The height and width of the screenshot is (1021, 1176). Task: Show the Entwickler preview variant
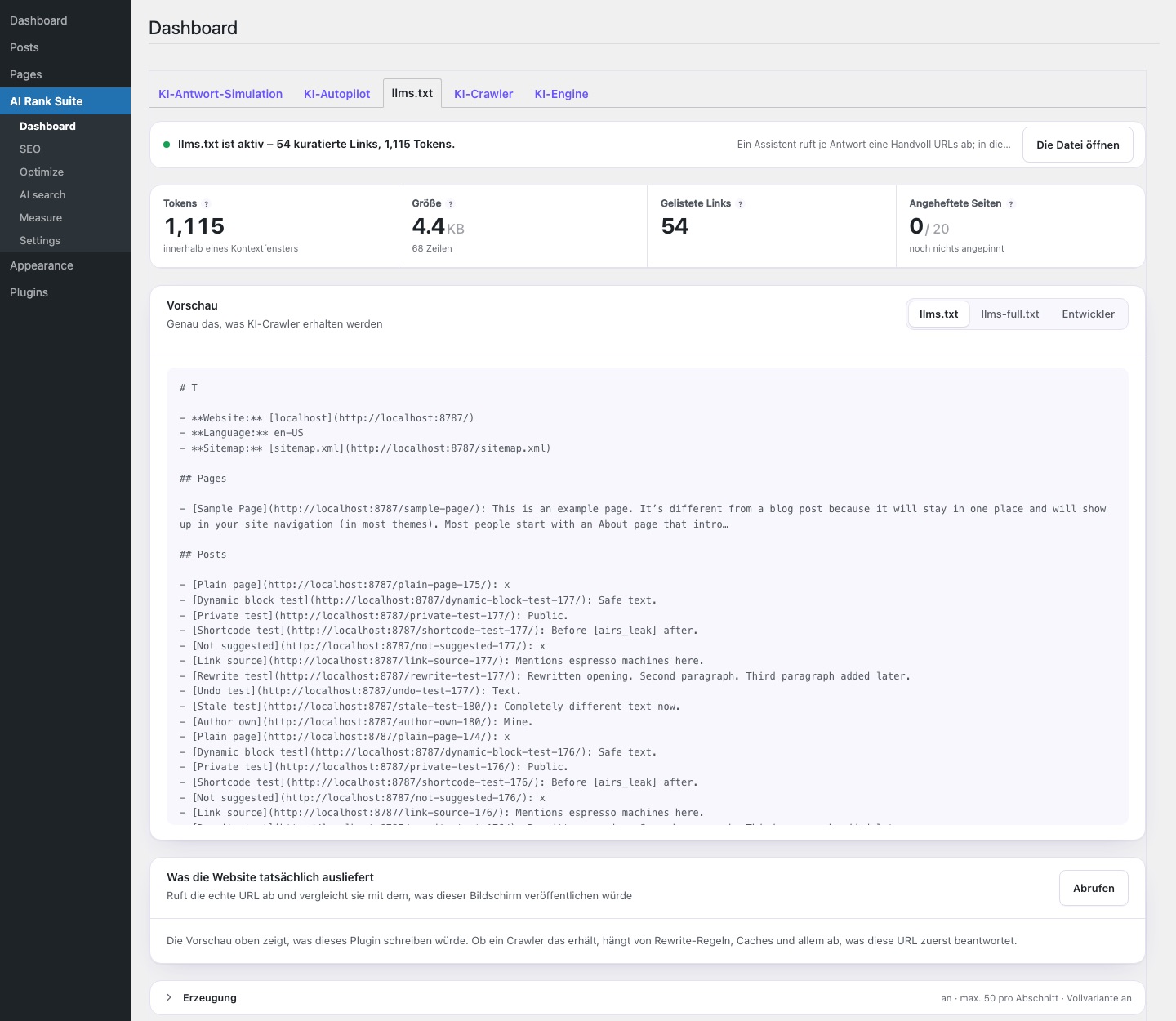click(1089, 314)
